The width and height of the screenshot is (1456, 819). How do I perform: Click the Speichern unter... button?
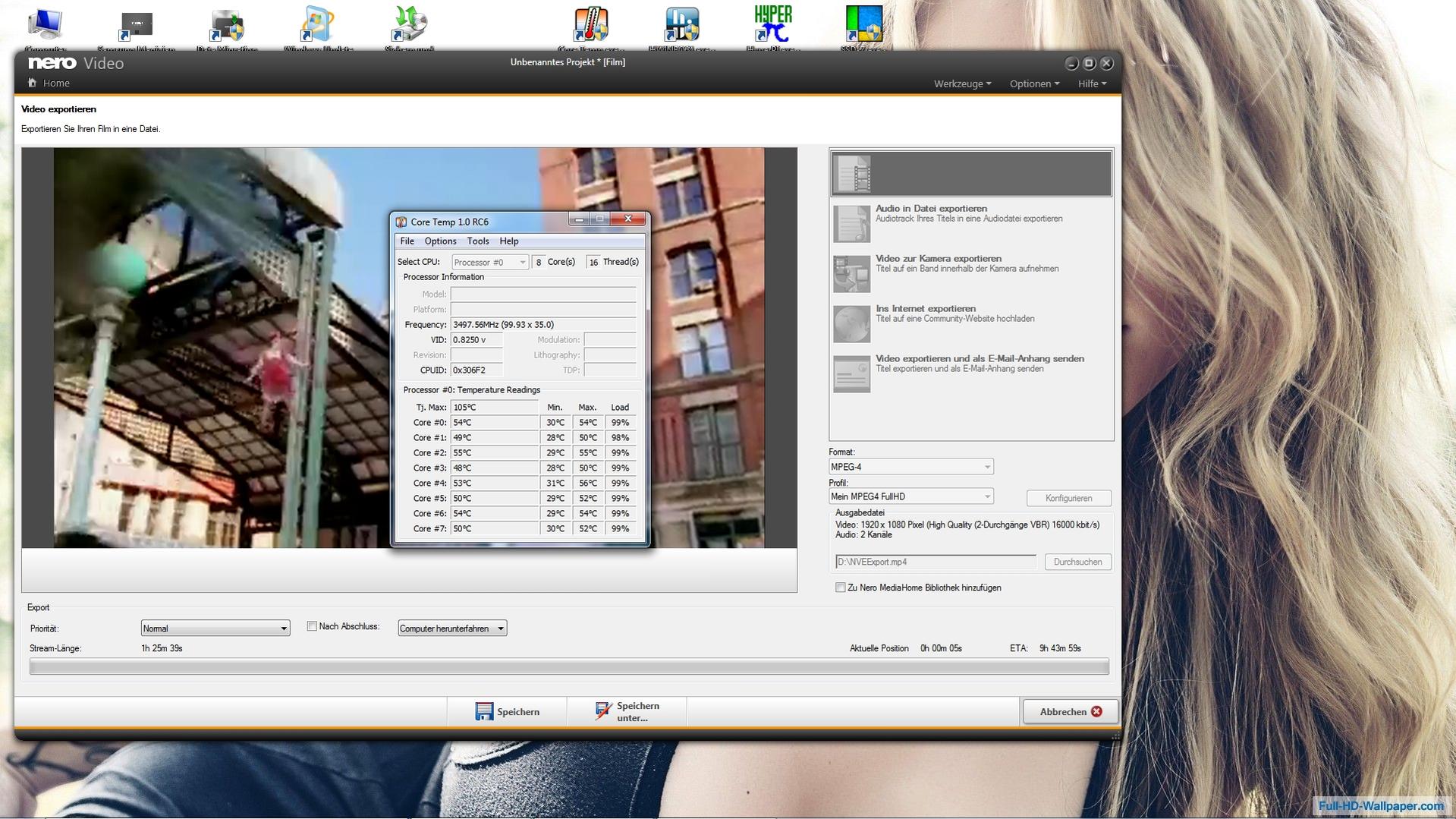(627, 711)
